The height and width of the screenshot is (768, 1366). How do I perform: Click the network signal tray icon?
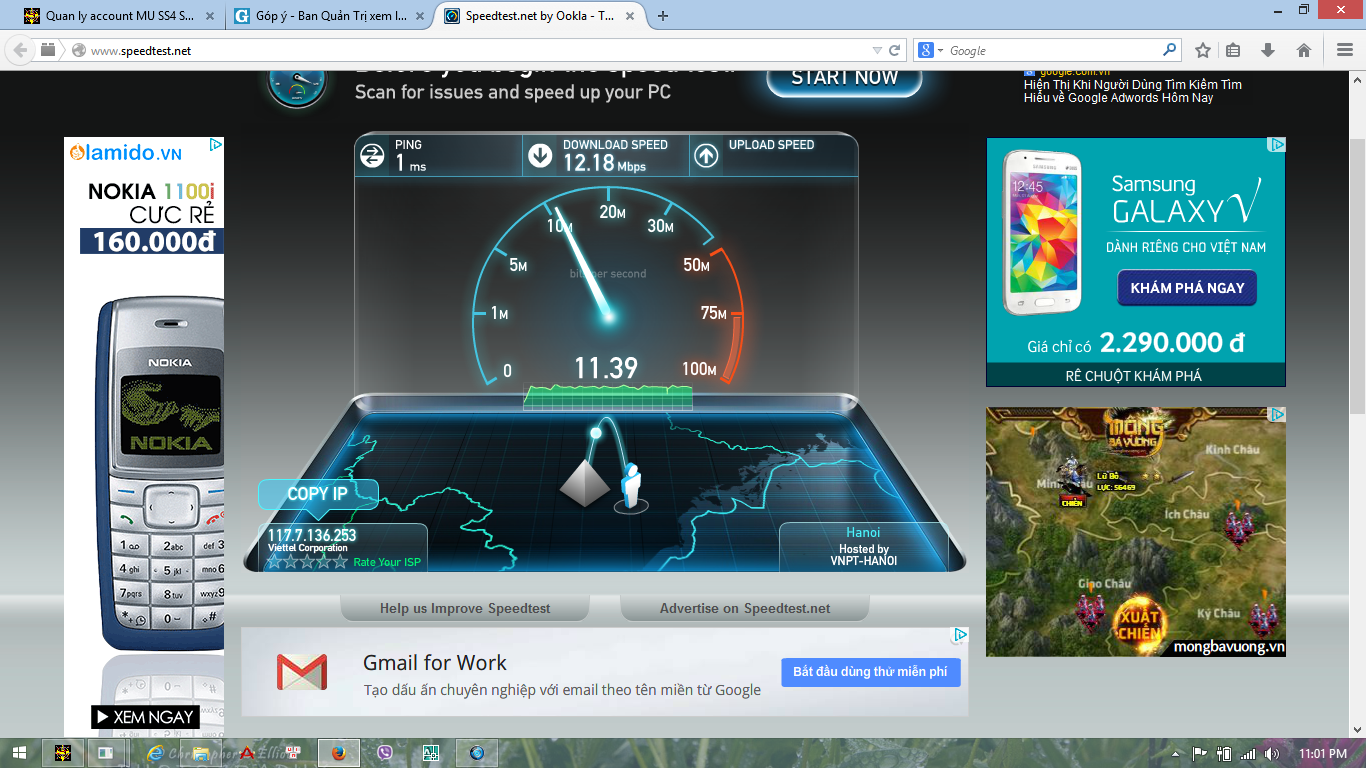click(x=1248, y=753)
